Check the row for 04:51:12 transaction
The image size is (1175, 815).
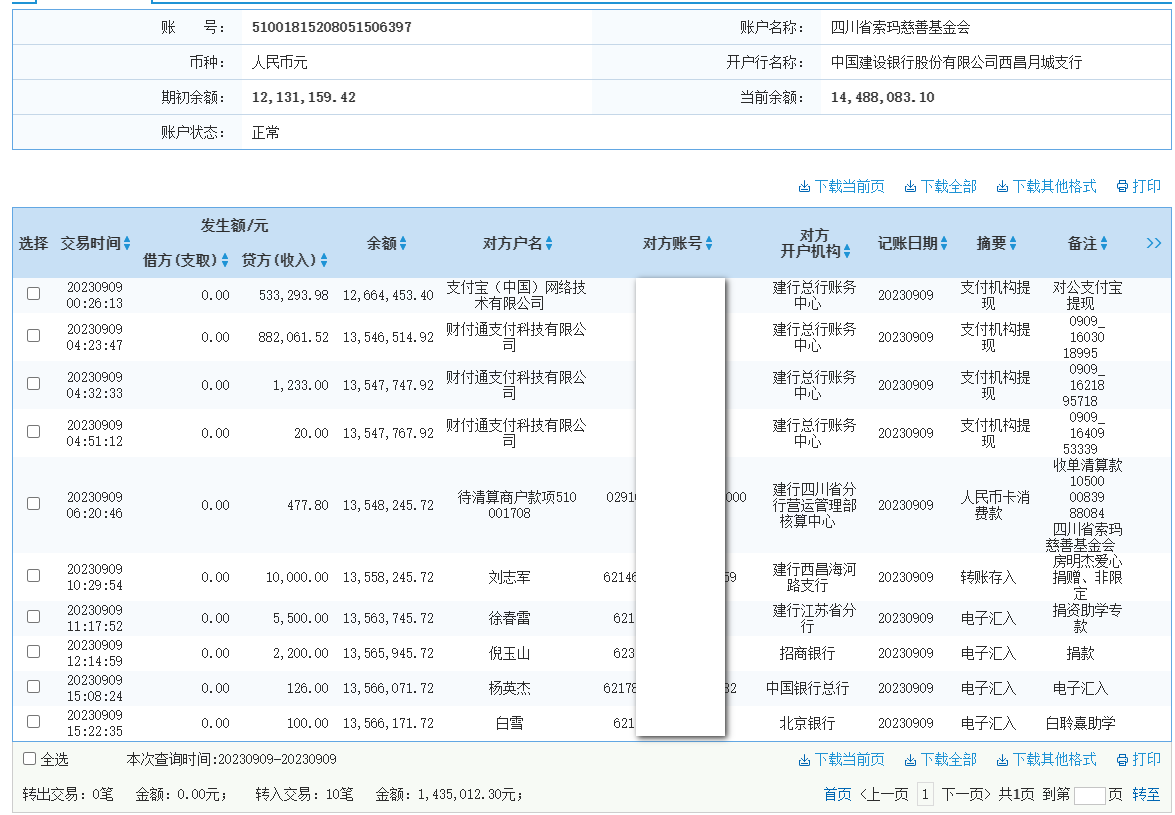click(34, 431)
